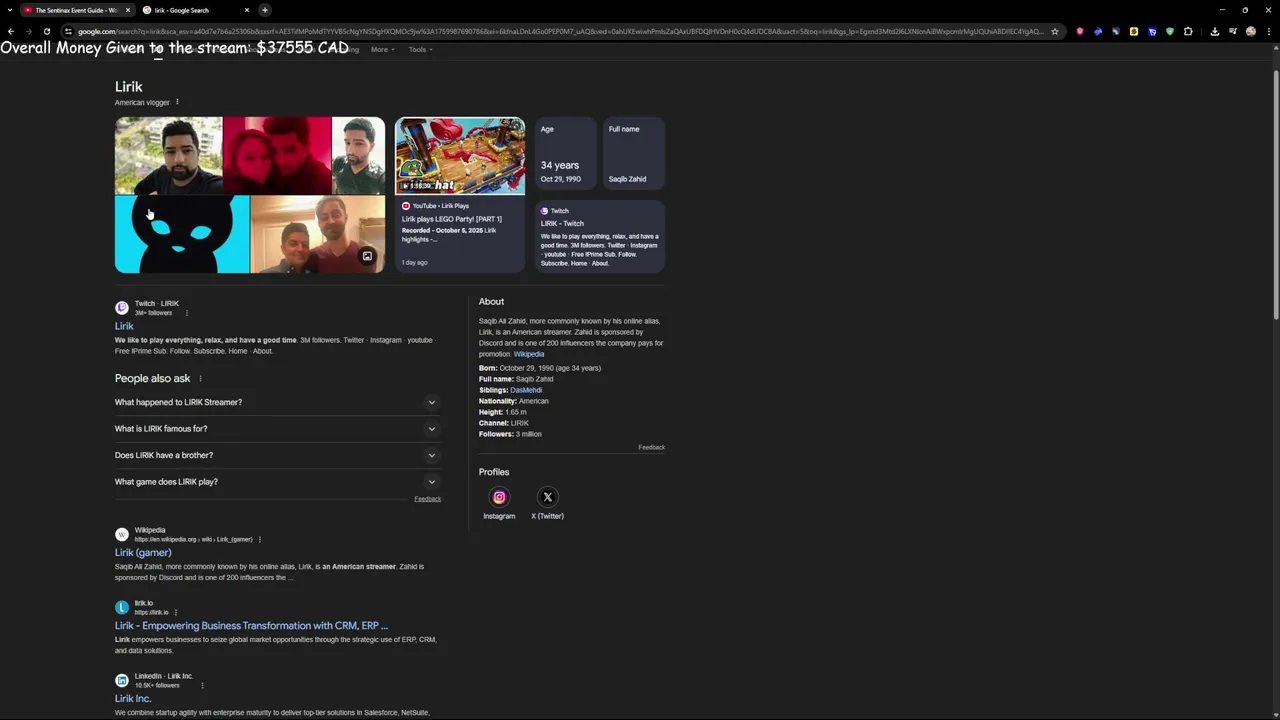Screen dimensions: 1280x720
Task: Open the Extensions puzzle-piece menu
Action: [x=1188, y=31]
